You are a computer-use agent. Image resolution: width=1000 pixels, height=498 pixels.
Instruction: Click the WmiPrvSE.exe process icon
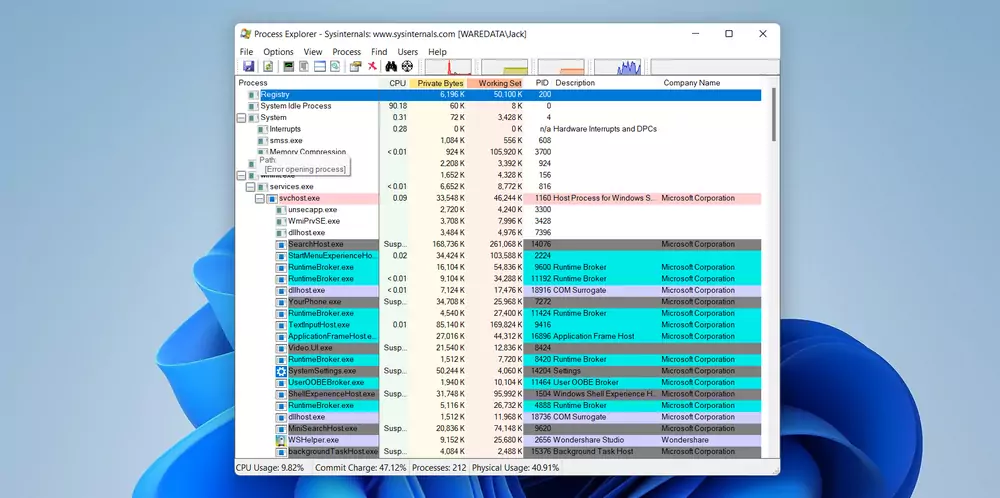281,221
